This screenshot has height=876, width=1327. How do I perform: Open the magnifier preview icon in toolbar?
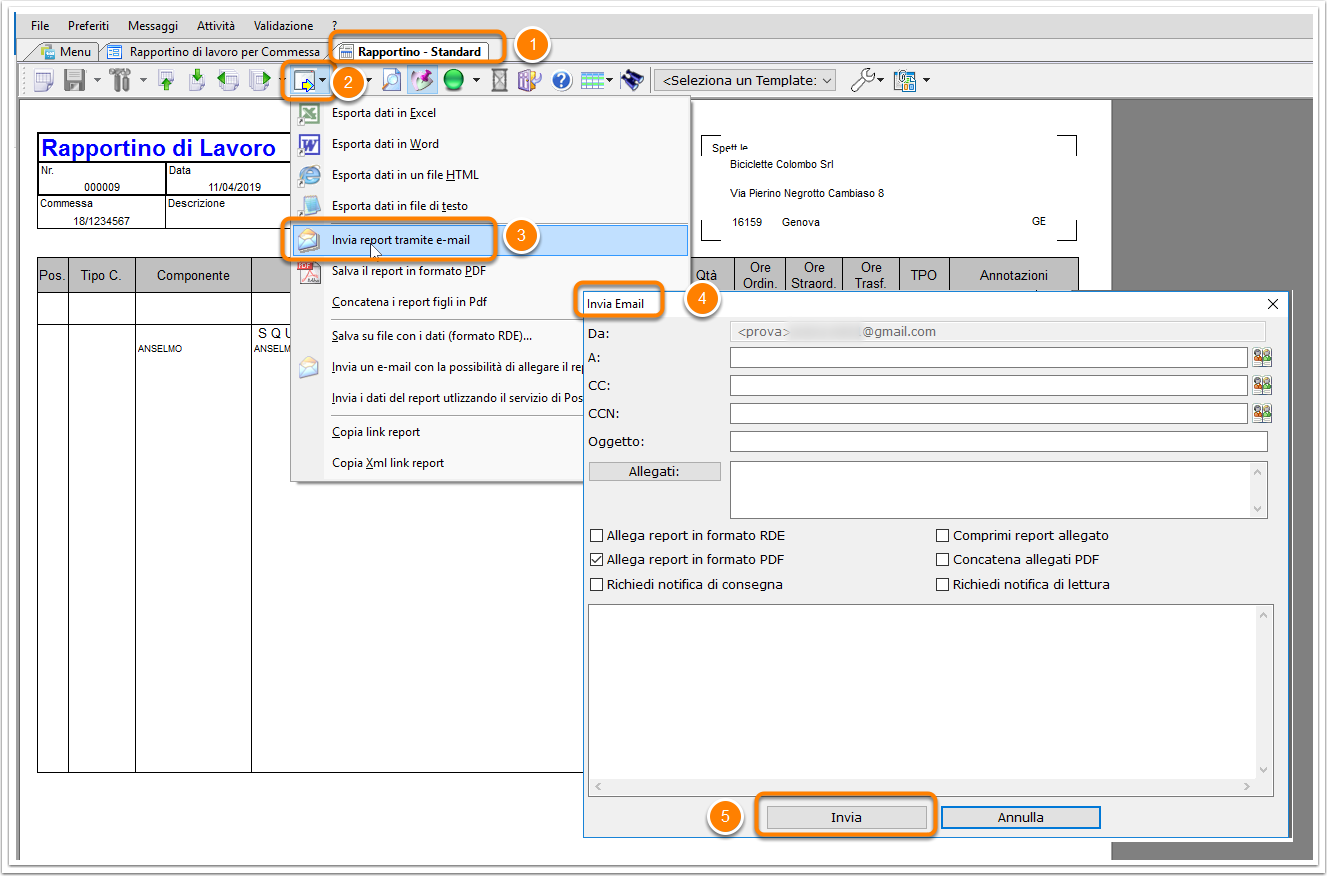pos(392,81)
